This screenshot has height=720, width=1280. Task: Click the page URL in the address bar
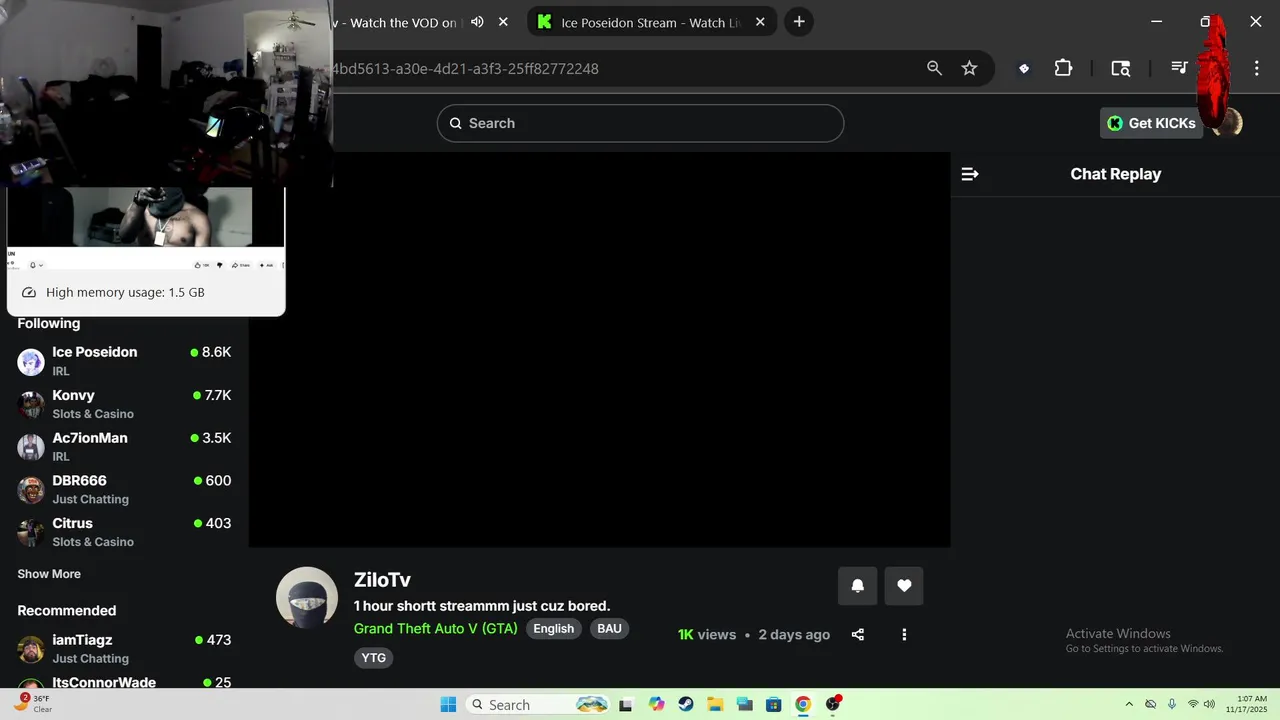(465, 69)
